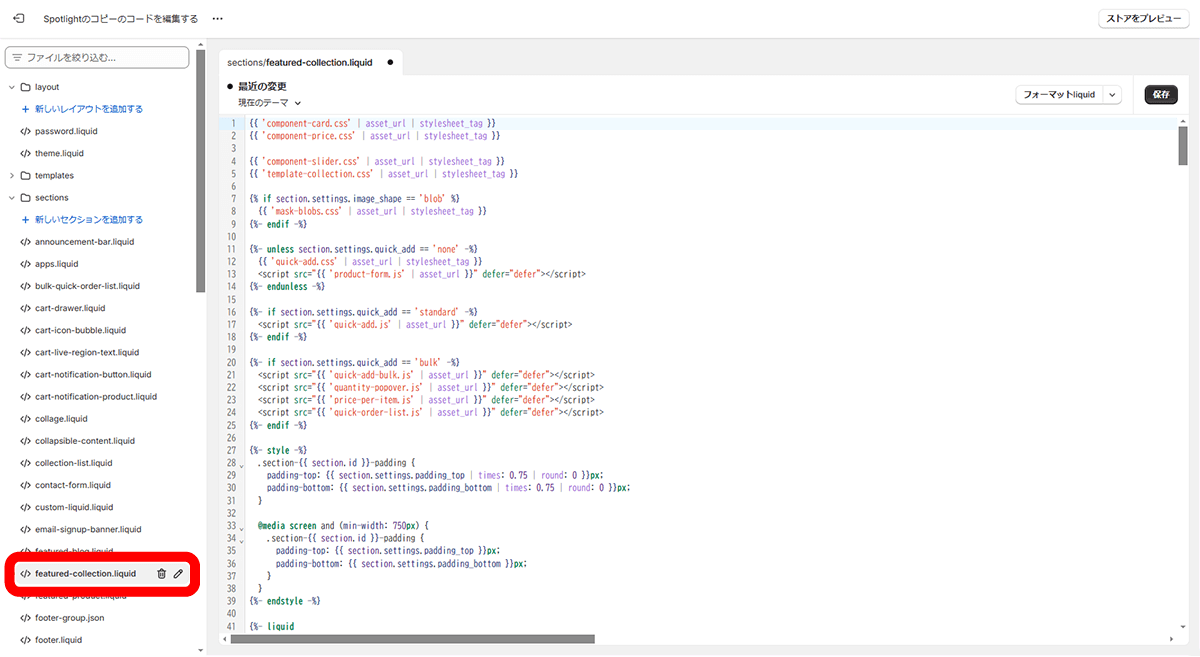The image size is (1200, 657).
Task: Fold code block at line 28
Action: click(243, 465)
